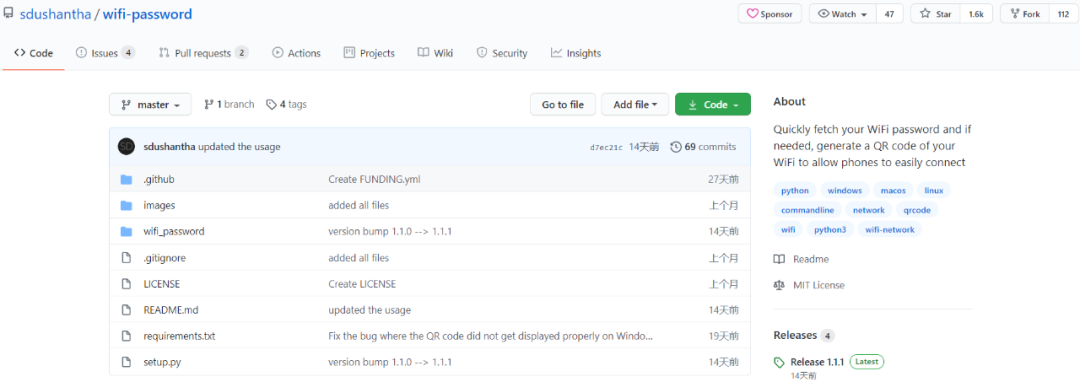Viewport: 1080px width, 382px height.
Task: Open the images folder
Action: coord(159,205)
